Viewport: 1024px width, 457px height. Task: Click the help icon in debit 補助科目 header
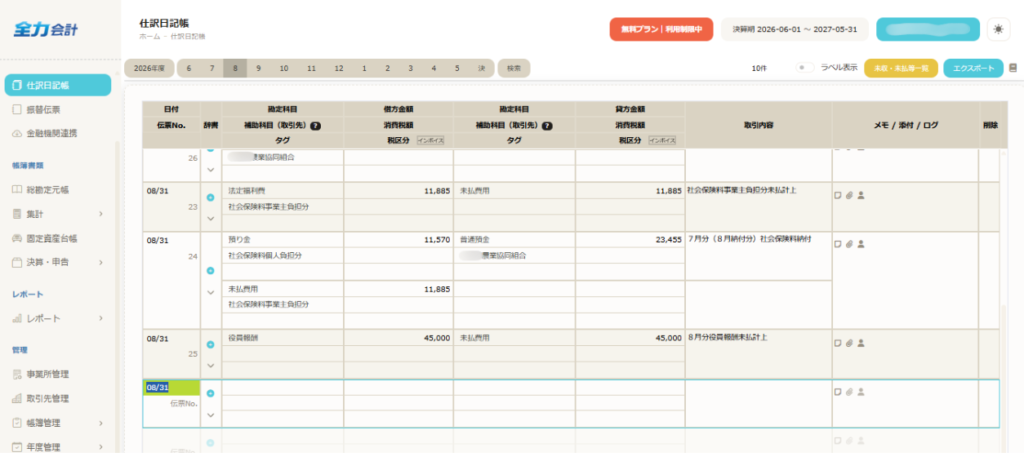point(315,126)
